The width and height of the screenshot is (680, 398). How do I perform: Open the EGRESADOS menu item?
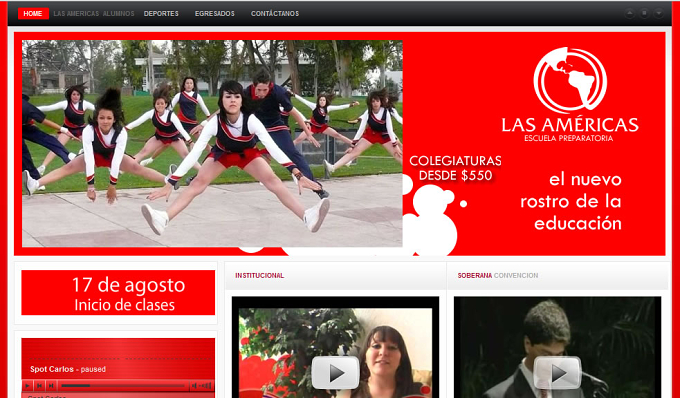(215, 14)
